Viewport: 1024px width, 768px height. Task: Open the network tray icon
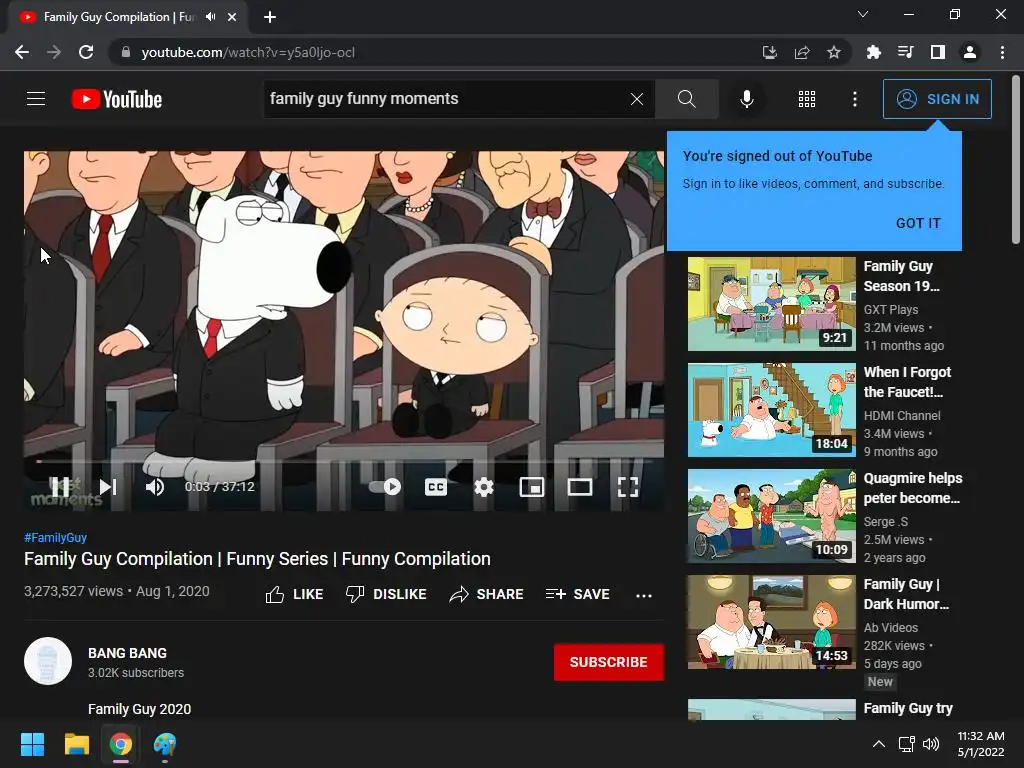(x=906, y=744)
